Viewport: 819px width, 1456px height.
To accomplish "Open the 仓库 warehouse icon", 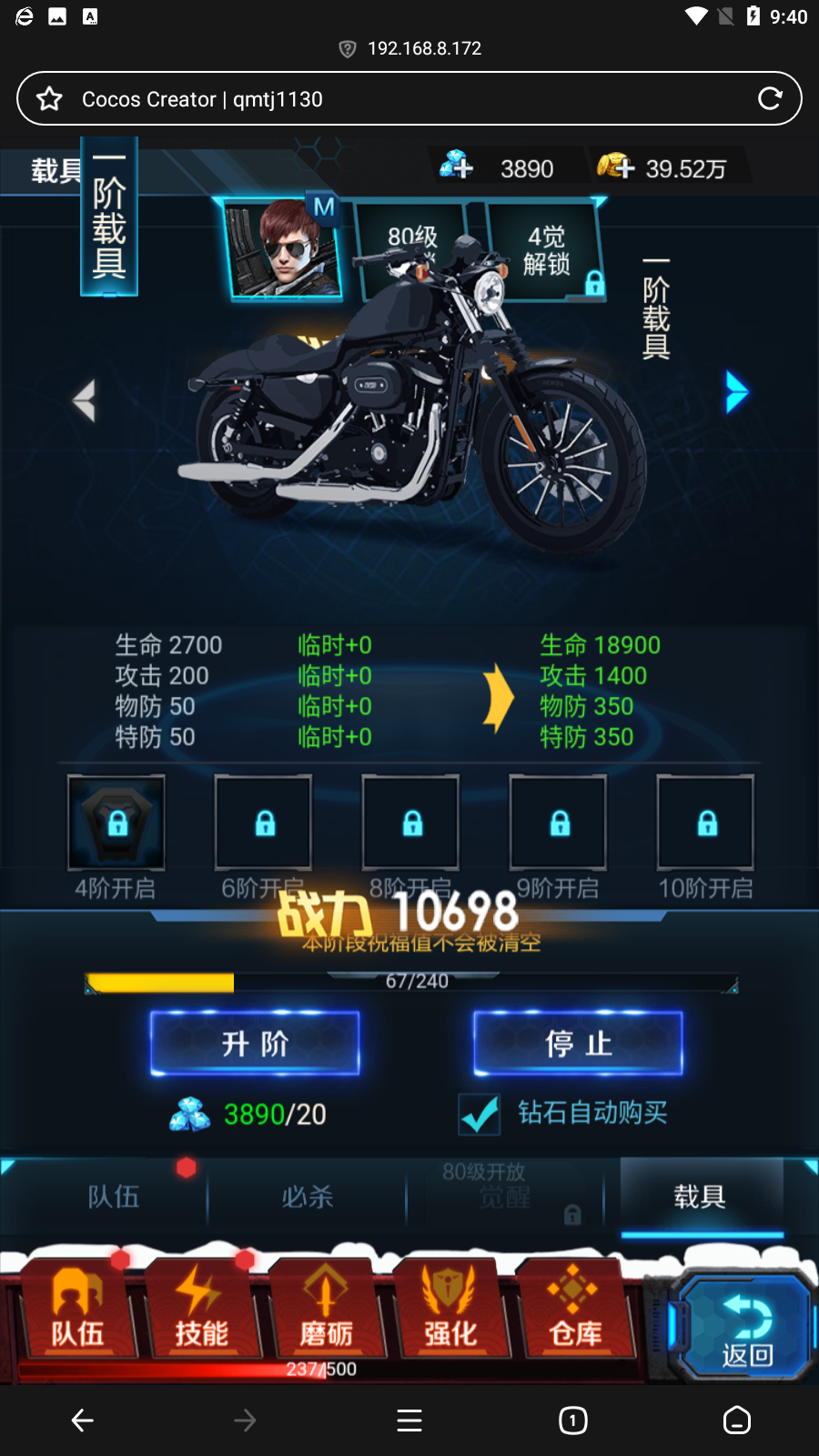I will click(574, 1309).
